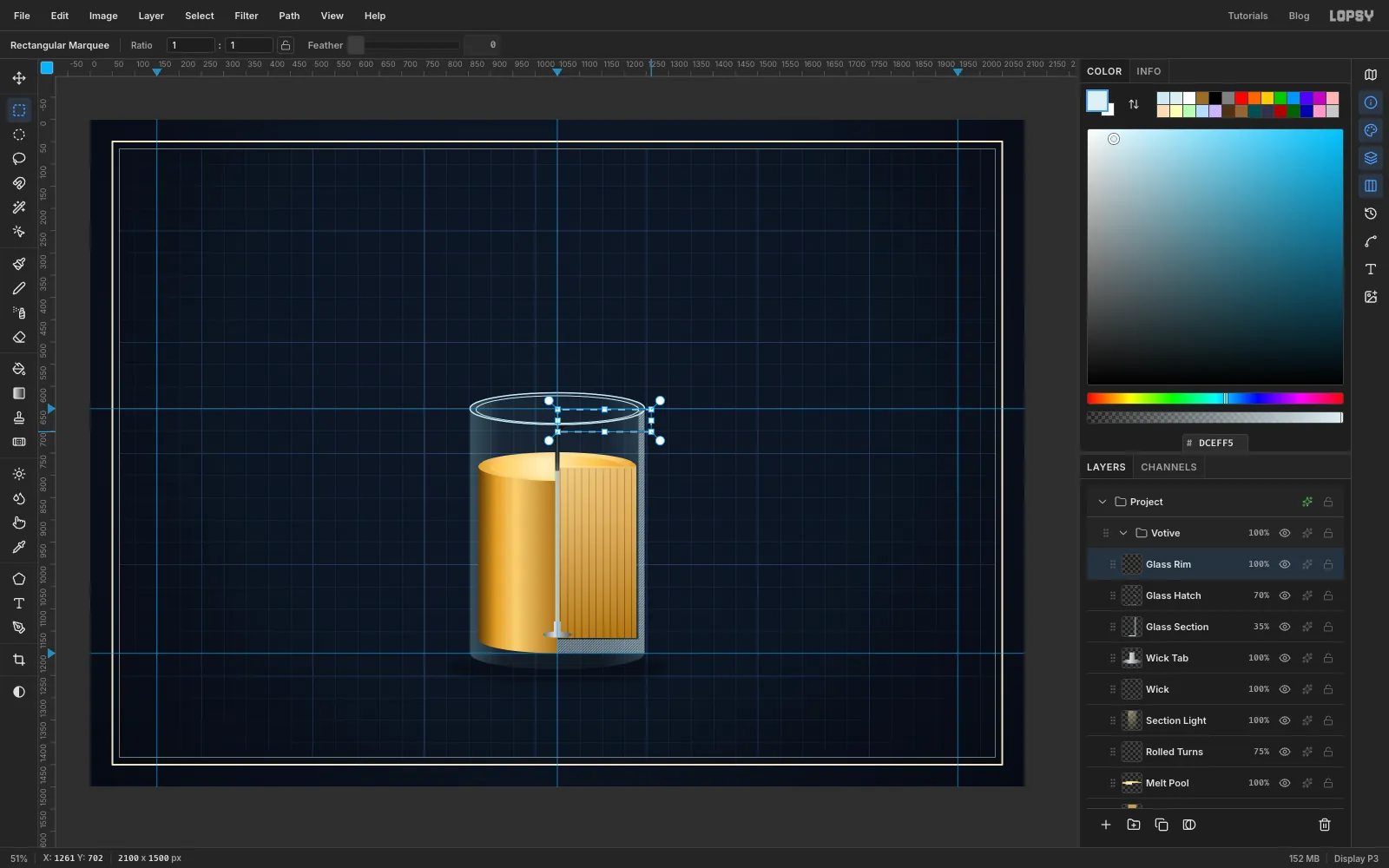Add a new layer with plus icon
The height and width of the screenshot is (868, 1389).
pos(1106,825)
